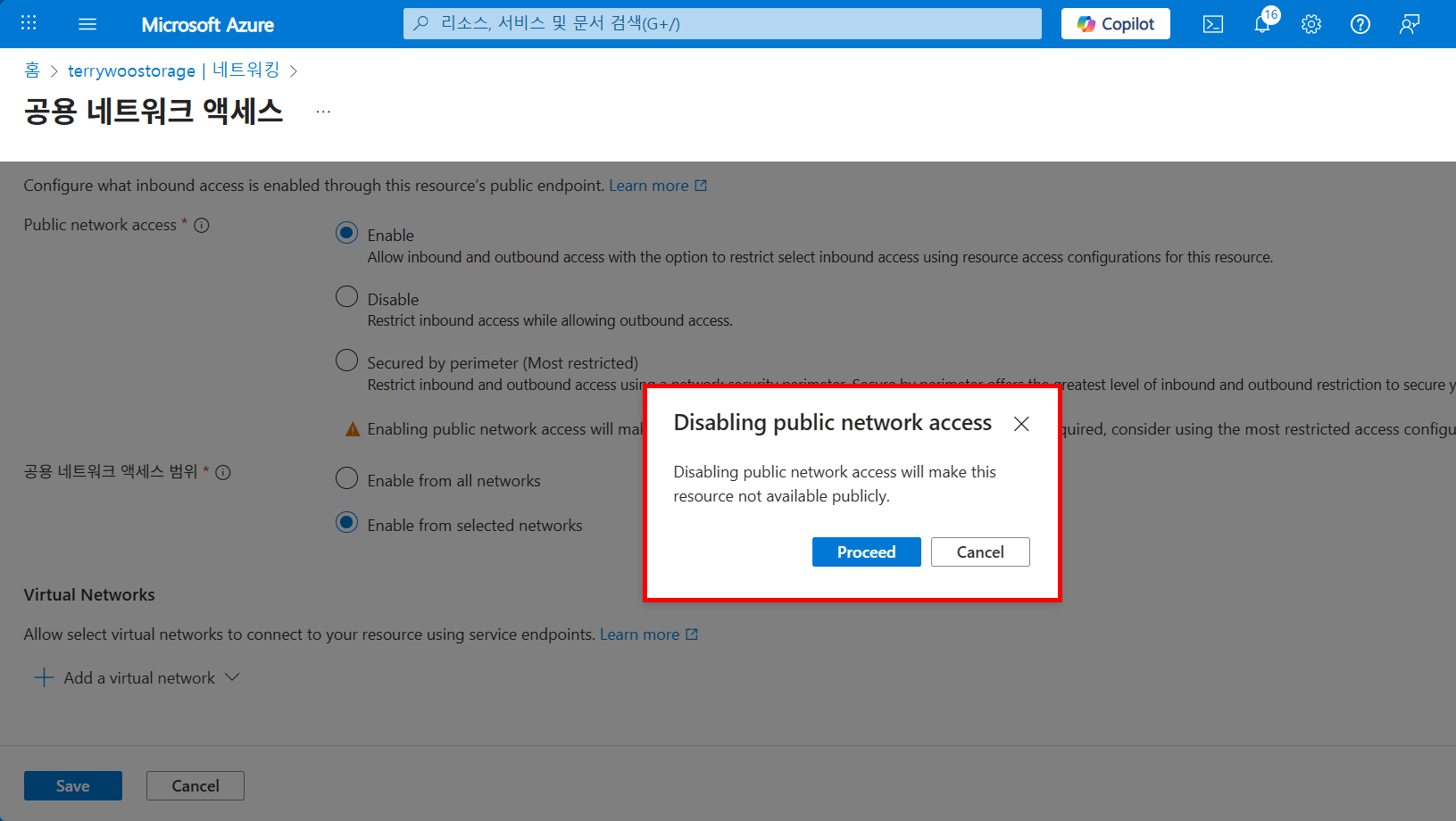Viewport: 1456px width, 821px height.
Task: Open portal settings gear icon
Action: [x=1311, y=24]
